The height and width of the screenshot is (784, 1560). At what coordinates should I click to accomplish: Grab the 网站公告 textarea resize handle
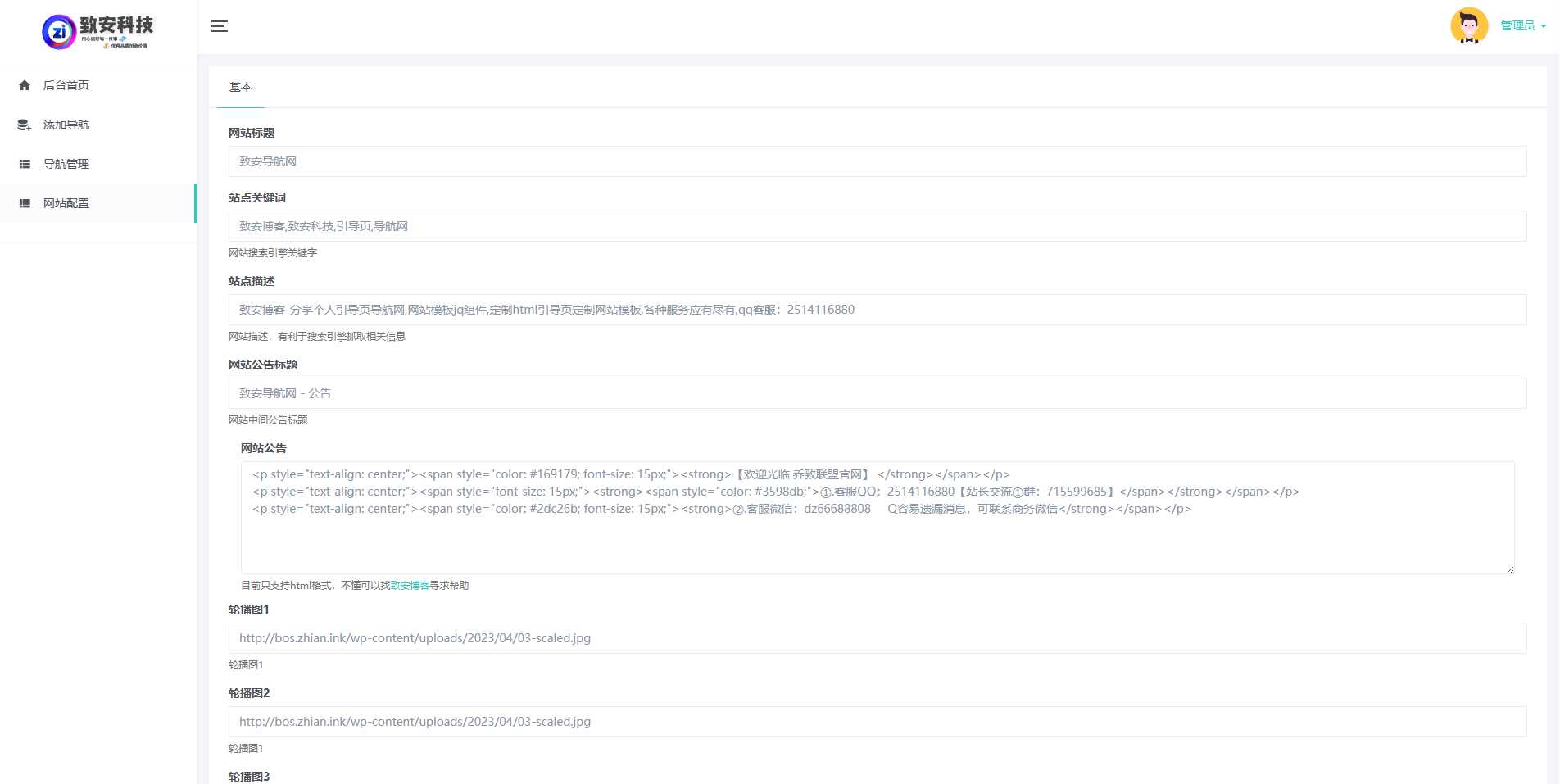pos(1510,569)
